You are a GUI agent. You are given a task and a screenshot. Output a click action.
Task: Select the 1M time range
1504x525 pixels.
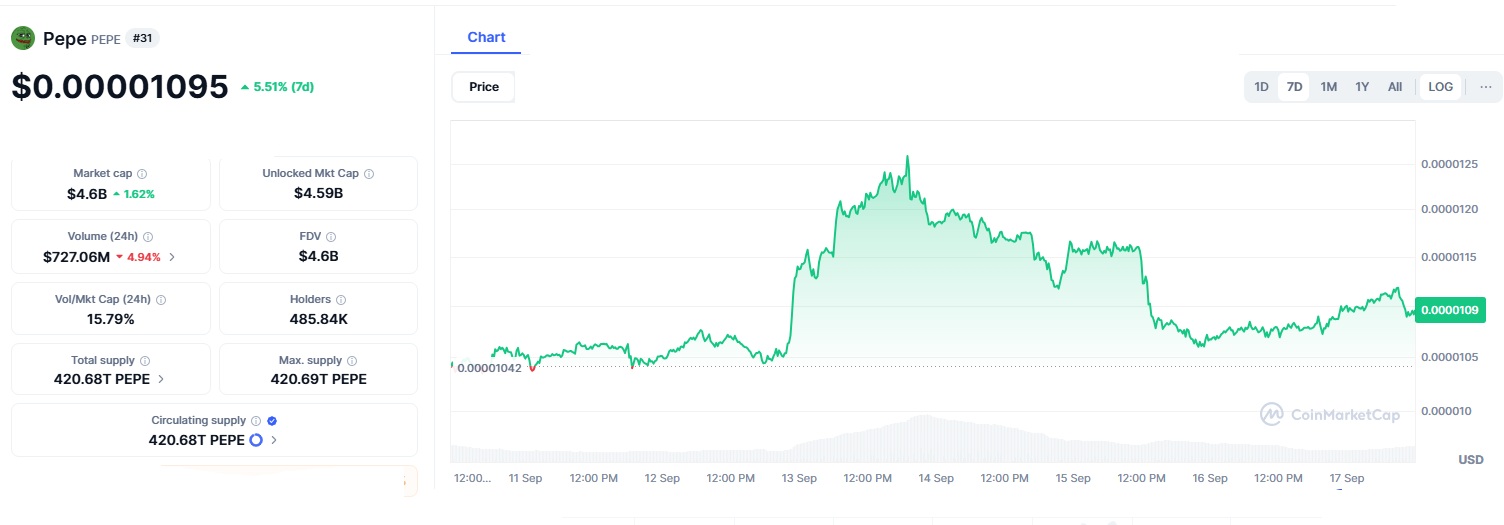pyautogui.click(x=1328, y=87)
